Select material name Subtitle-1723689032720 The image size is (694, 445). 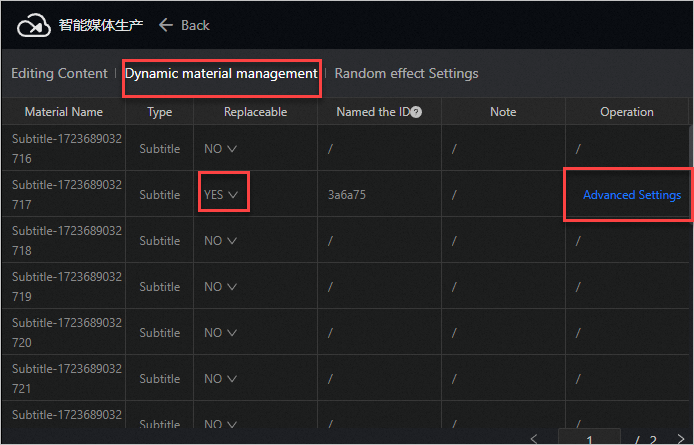coord(67,333)
